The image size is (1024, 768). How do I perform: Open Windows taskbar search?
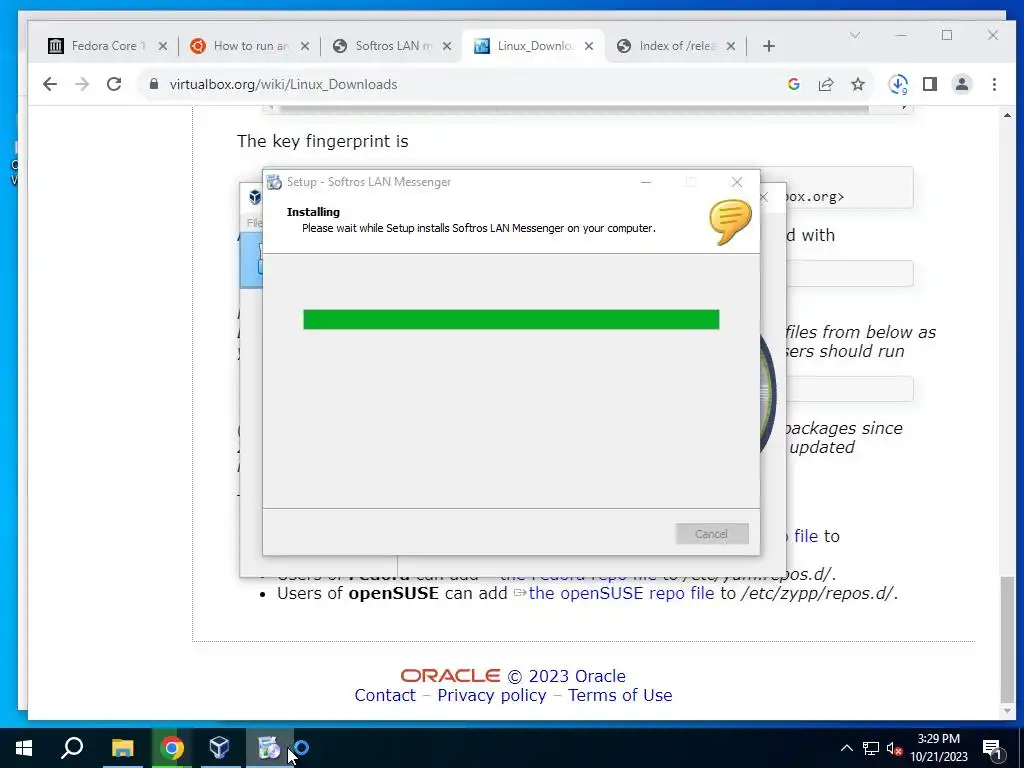point(72,748)
